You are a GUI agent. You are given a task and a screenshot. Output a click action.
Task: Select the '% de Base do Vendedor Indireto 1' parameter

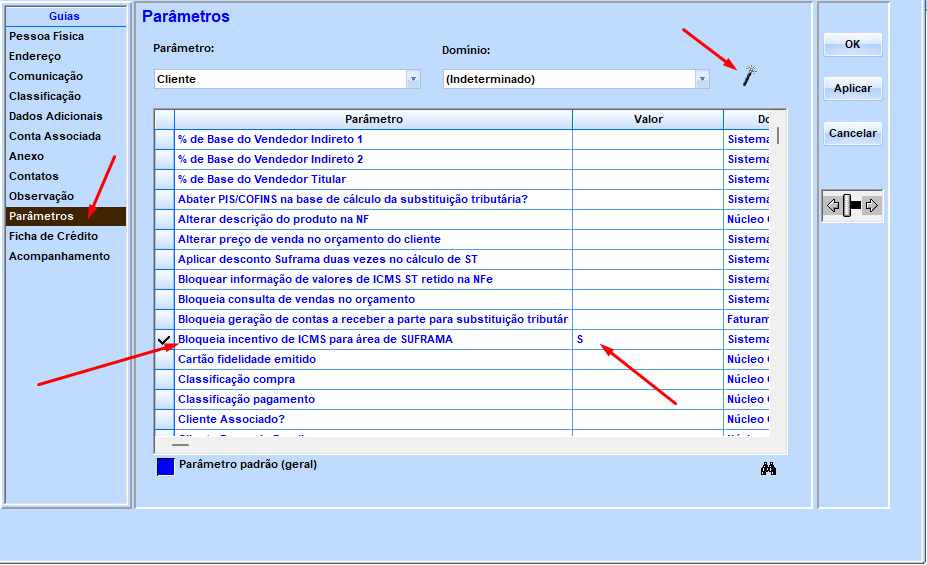click(x=374, y=139)
